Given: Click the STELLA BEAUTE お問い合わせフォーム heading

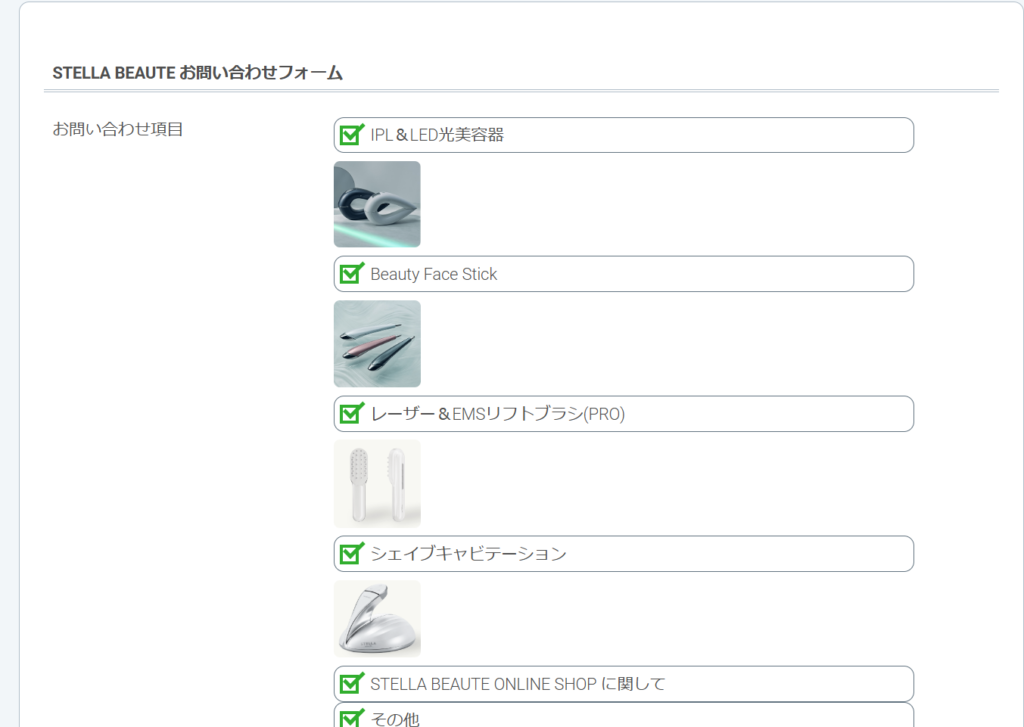Looking at the screenshot, I should click(x=197, y=73).
